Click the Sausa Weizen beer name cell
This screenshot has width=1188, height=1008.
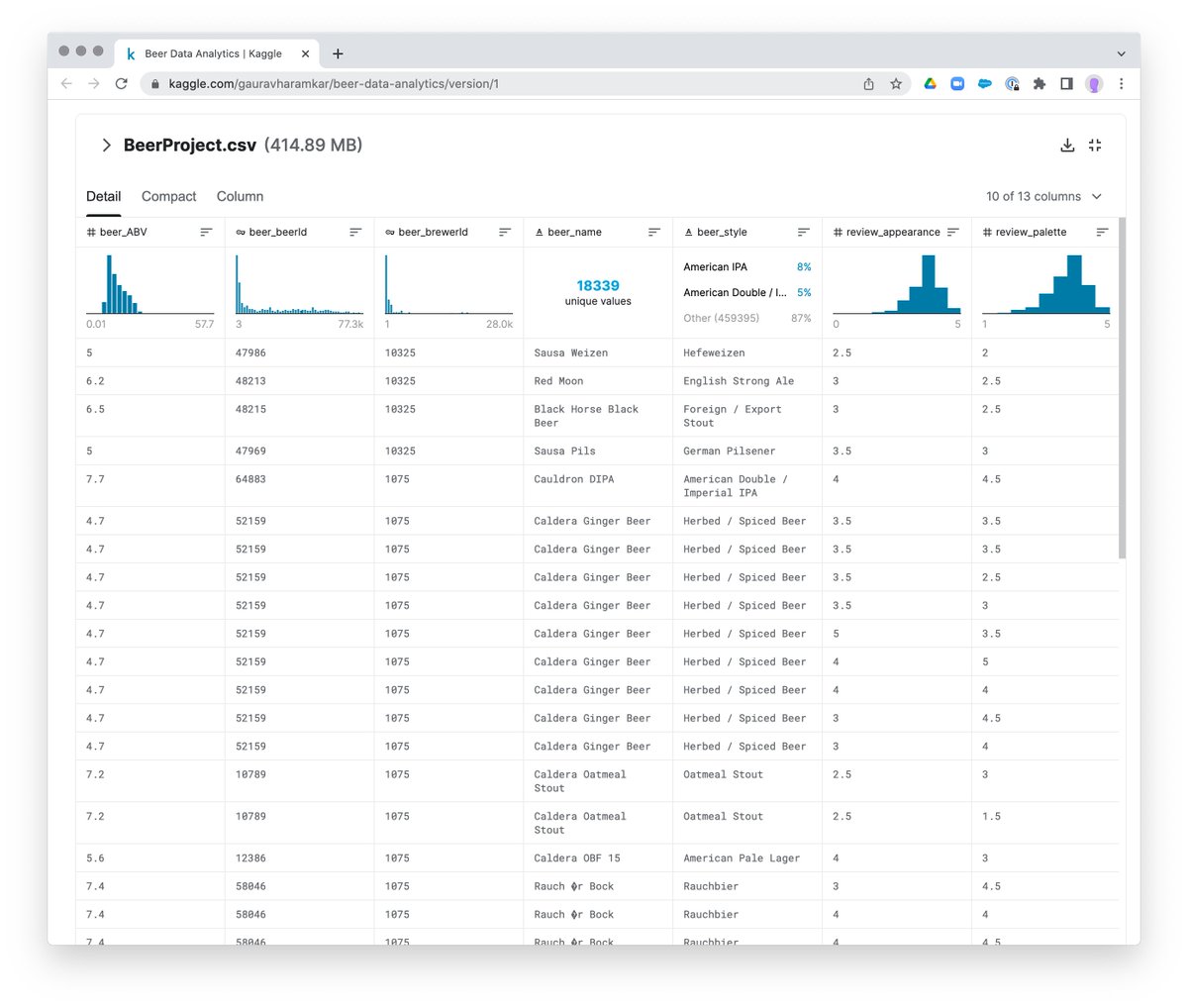coord(598,353)
